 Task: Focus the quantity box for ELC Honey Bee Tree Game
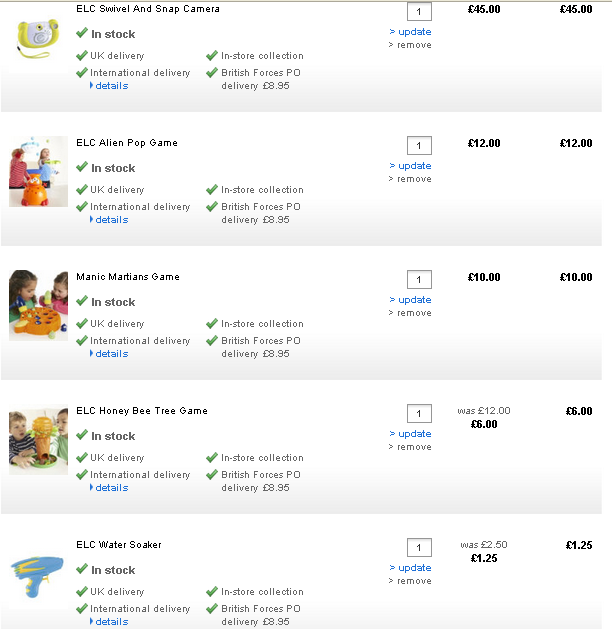pyautogui.click(x=419, y=414)
